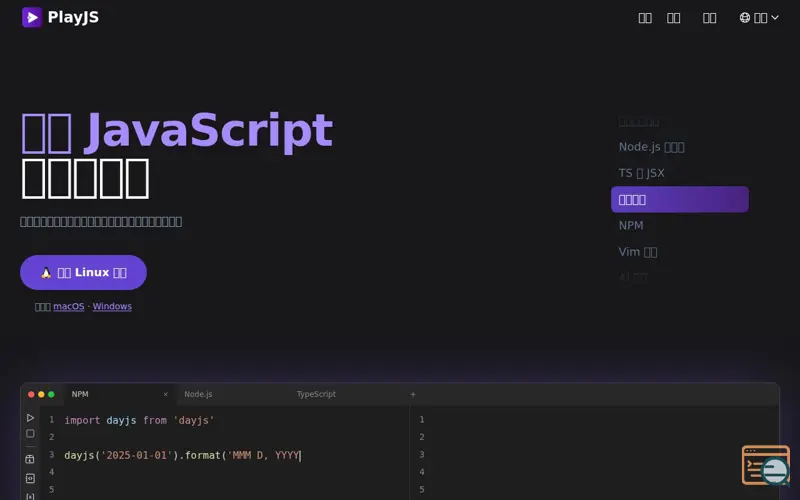Click the orange floating terminal widget icon
This screenshot has height=500, width=800.
pyautogui.click(x=766, y=465)
